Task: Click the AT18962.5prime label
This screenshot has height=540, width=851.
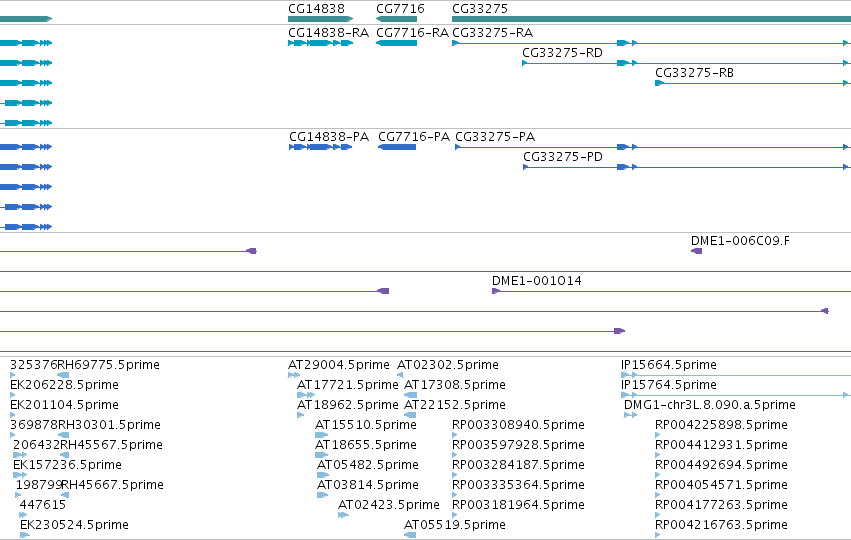Action: (x=347, y=405)
